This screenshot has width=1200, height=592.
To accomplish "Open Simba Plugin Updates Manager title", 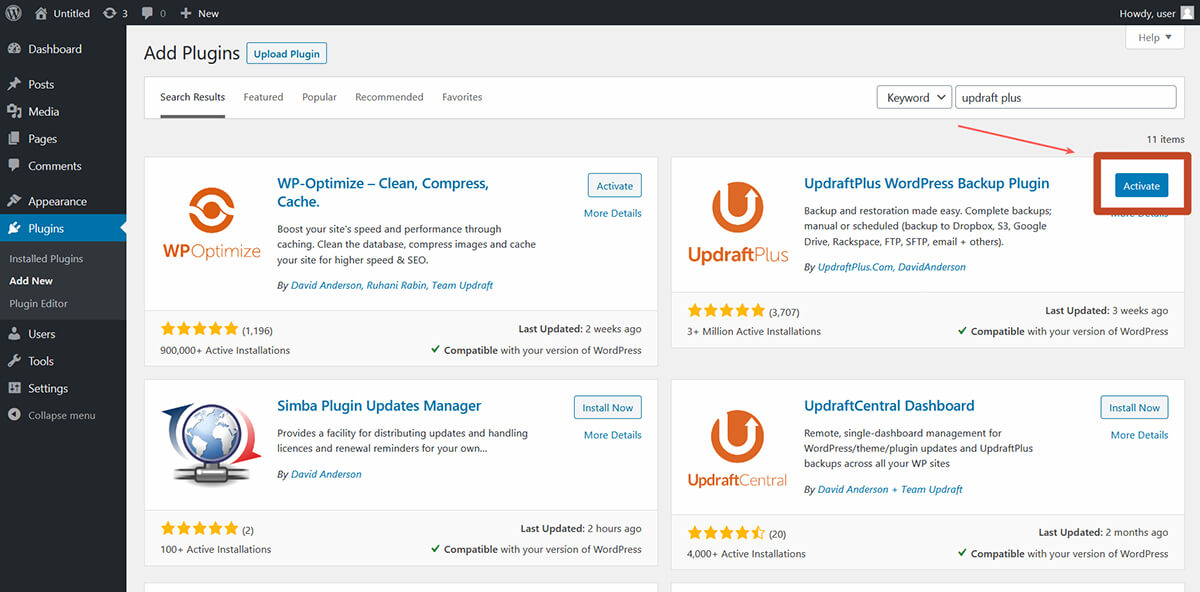I will coord(379,406).
